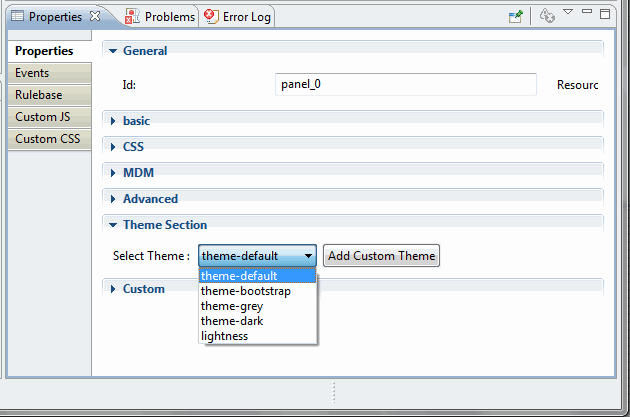630x417 pixels.
Task: Click the Add Custom Theme button
Action: 381,256
